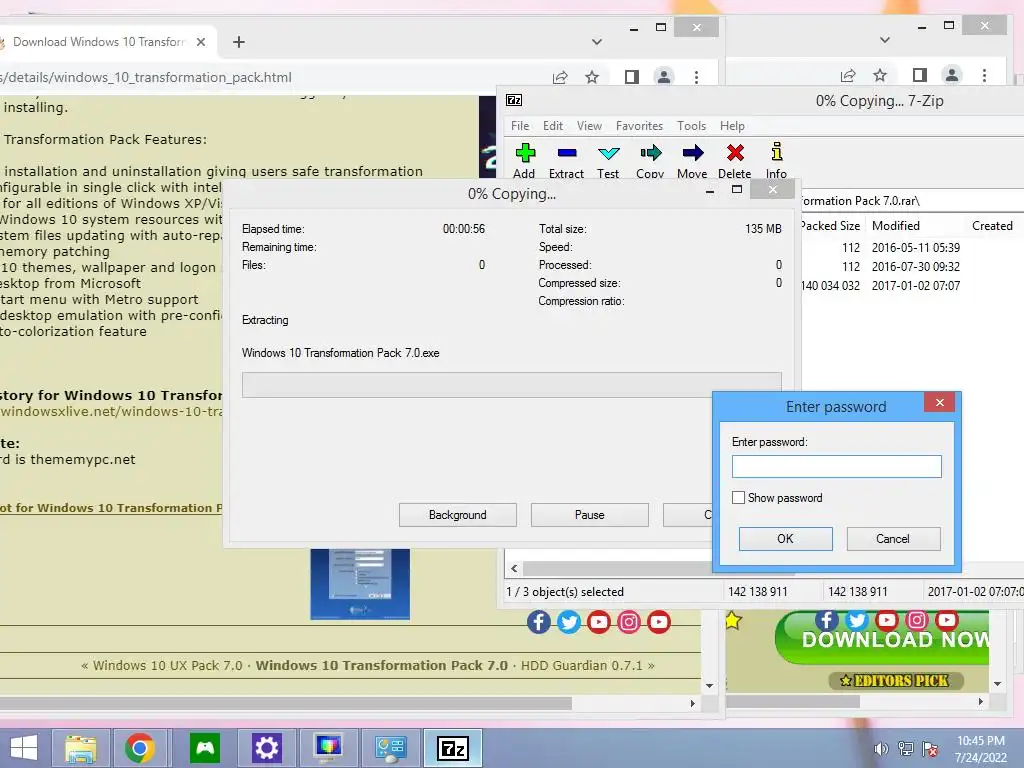Sort by Packed Size column header
Image resolution: width=1024 pixels, height=768 pixels.
pyautogui.click(x=830, y=225)
